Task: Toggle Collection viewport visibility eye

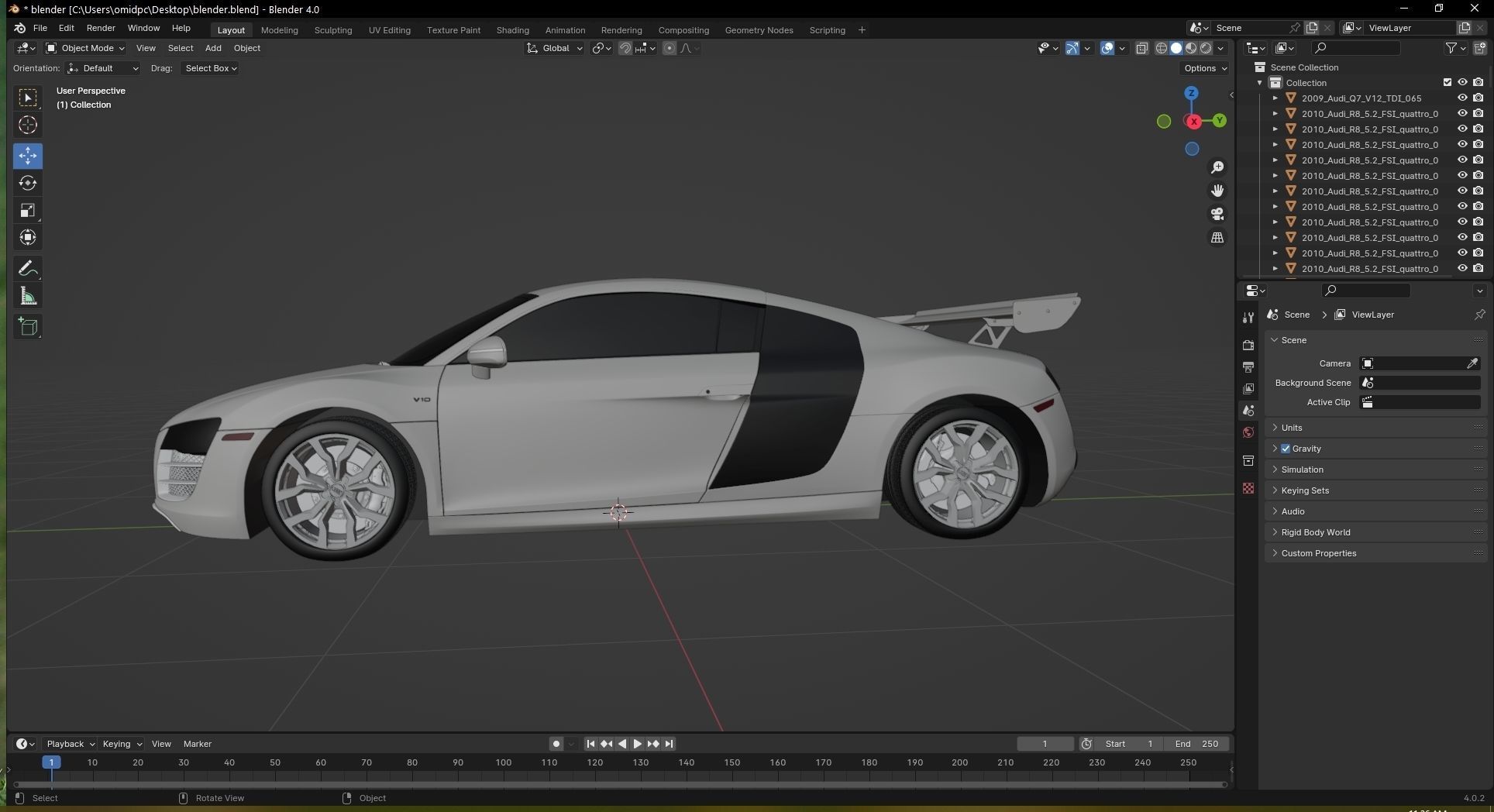Action: coord(1462,83)
